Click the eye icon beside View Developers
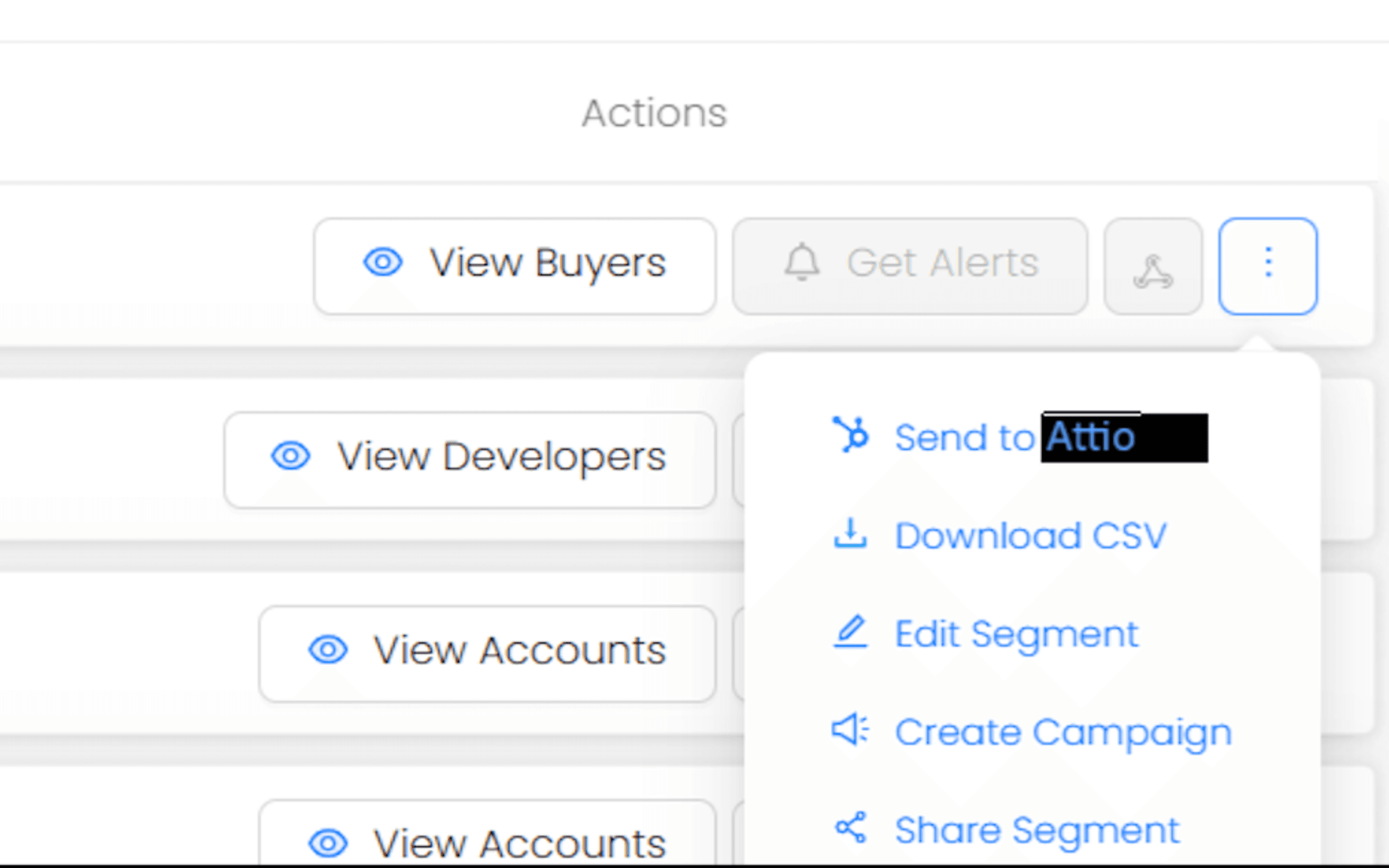This screenshot has width=1389, height=868. [291, 457]
